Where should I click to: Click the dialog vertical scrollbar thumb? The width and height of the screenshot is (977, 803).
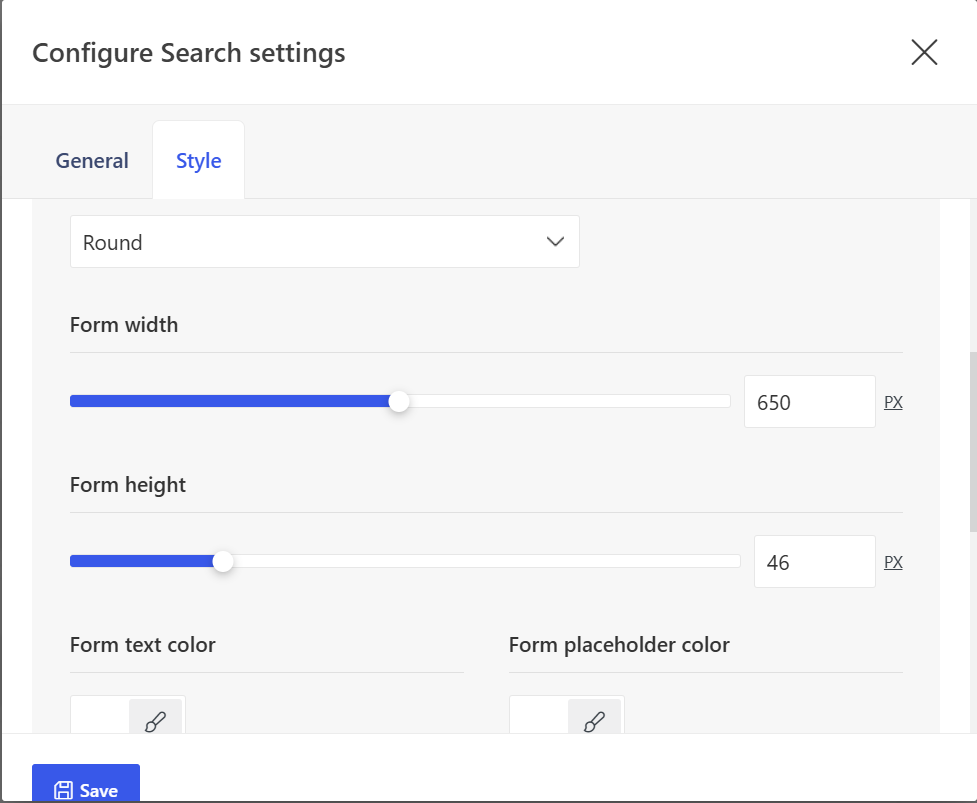[973, 442]
